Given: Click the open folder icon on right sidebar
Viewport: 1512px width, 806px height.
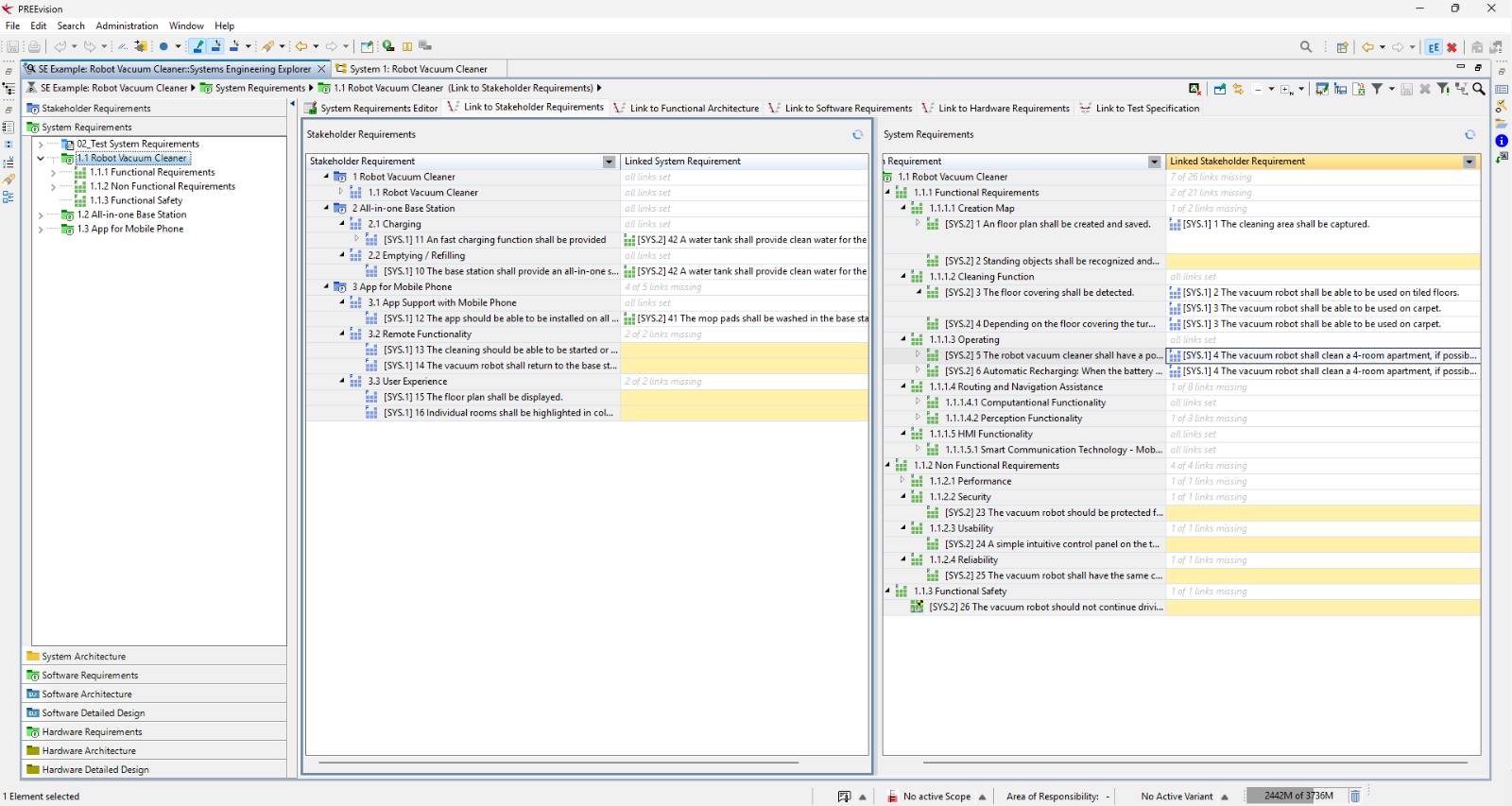Looking at the screenshot, I should (1502, 123).
